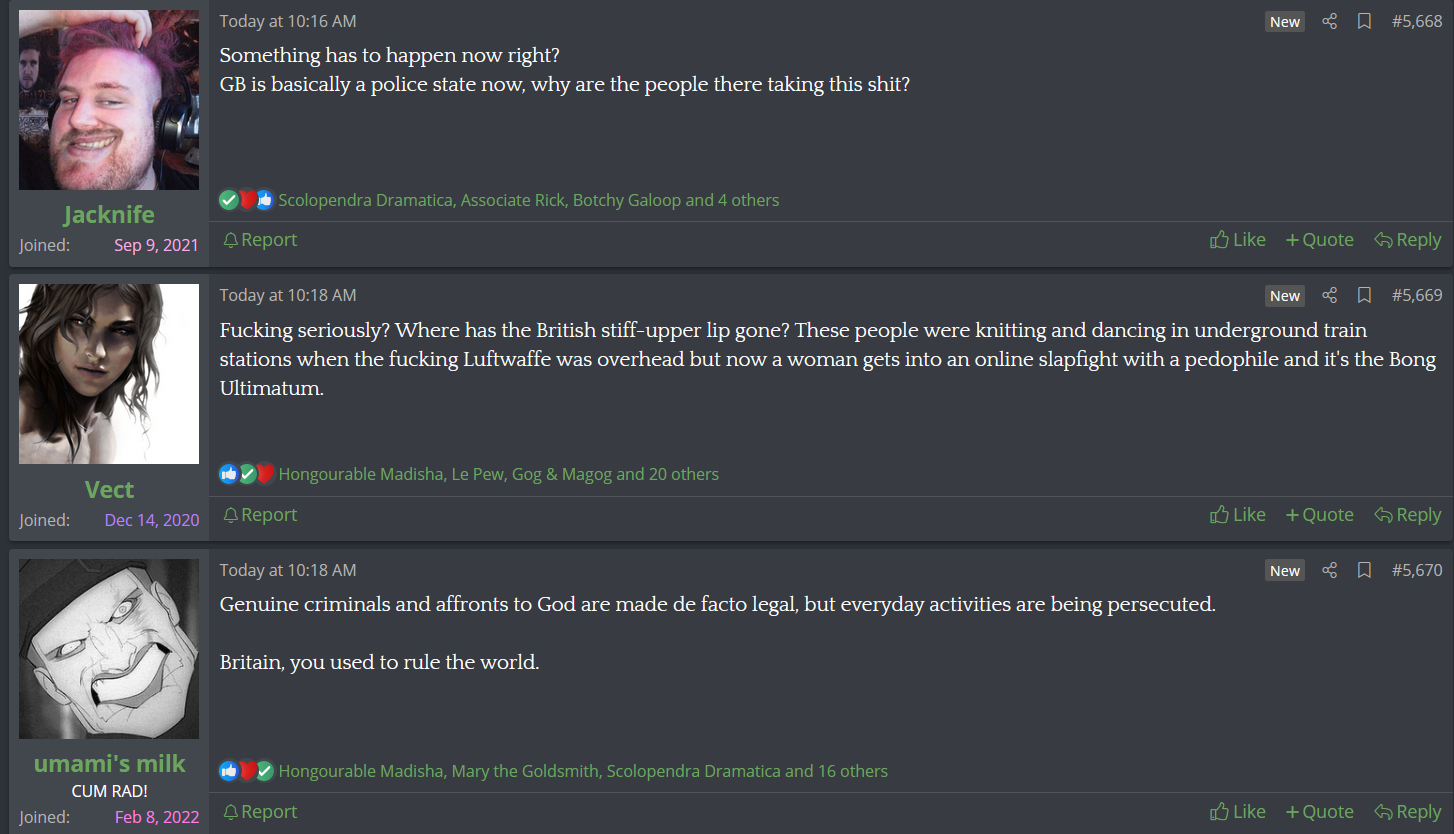Toggle bookmark on post #5,670

tap(1363, 570)
